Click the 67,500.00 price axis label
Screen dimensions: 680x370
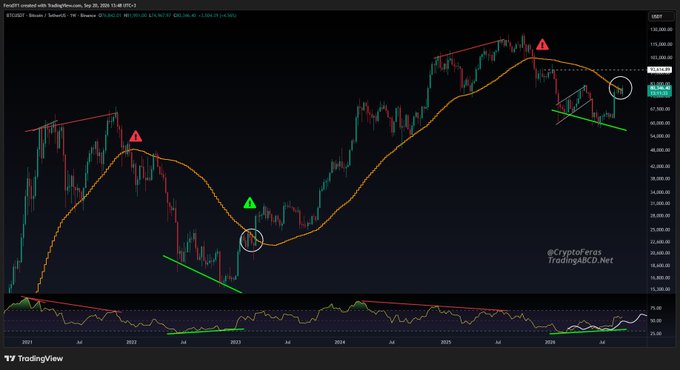(x=660, y=109)
